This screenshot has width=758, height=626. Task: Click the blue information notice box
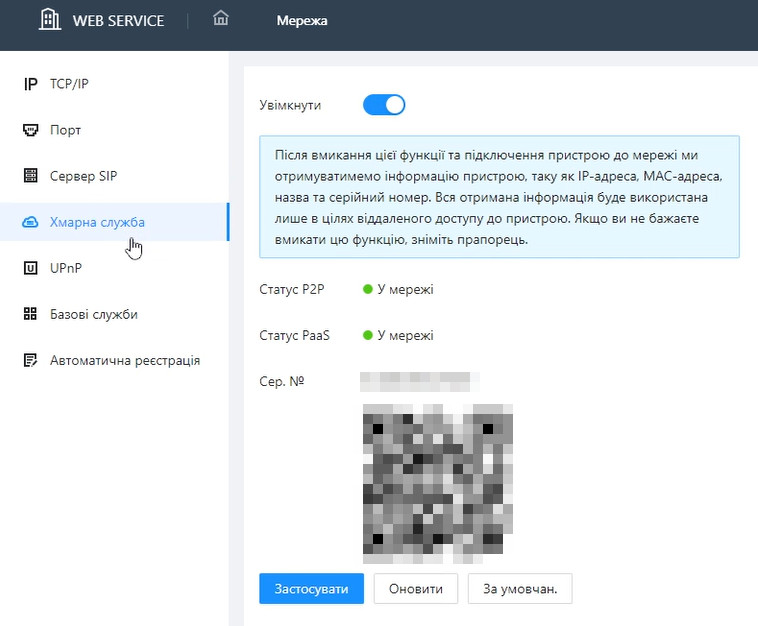499,198
